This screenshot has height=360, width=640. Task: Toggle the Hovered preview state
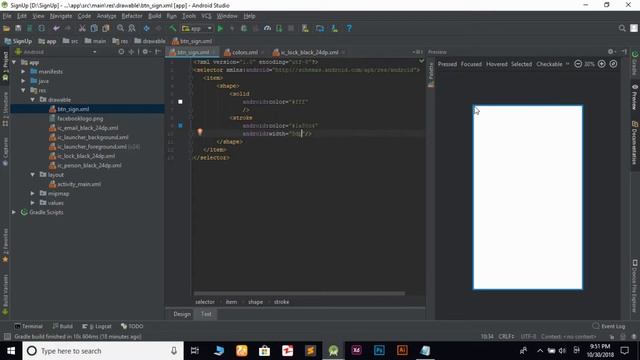coord(496,64)
